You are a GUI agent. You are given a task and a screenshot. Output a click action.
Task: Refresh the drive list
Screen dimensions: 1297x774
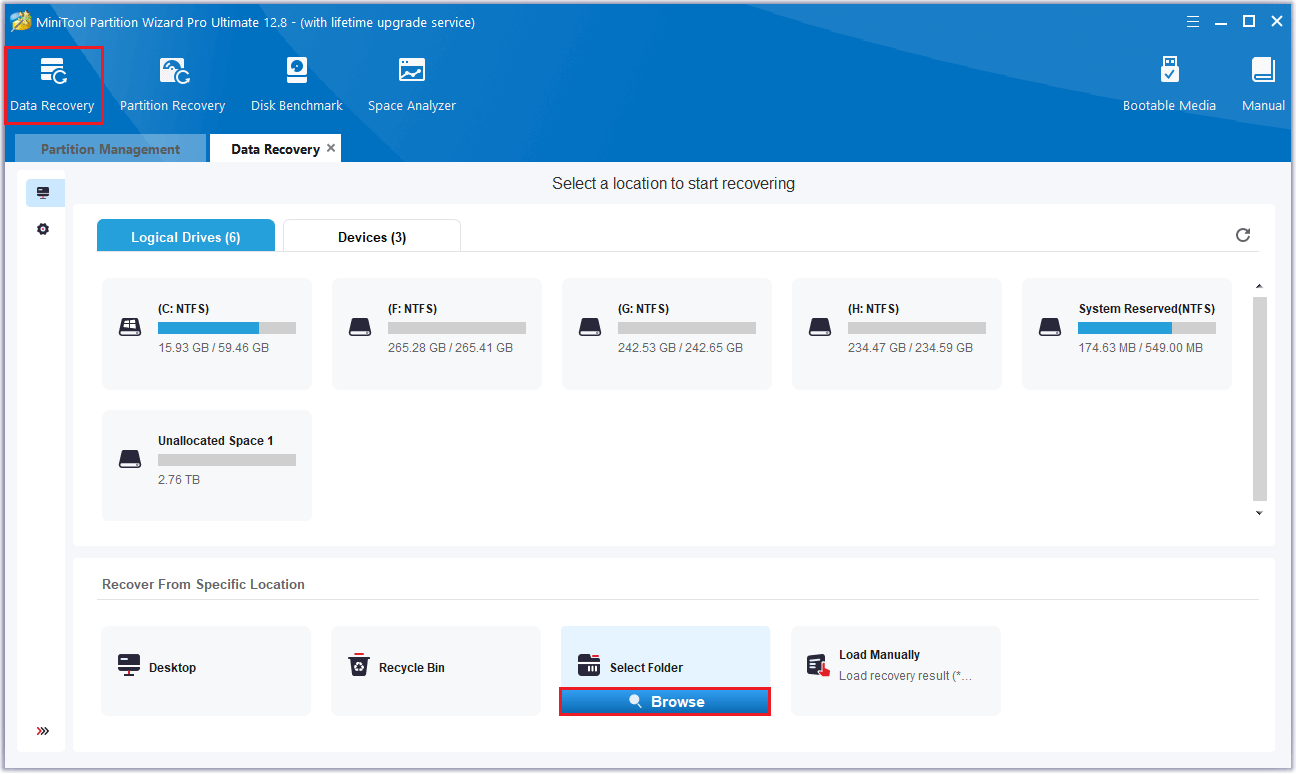(x=1243, y=235)
